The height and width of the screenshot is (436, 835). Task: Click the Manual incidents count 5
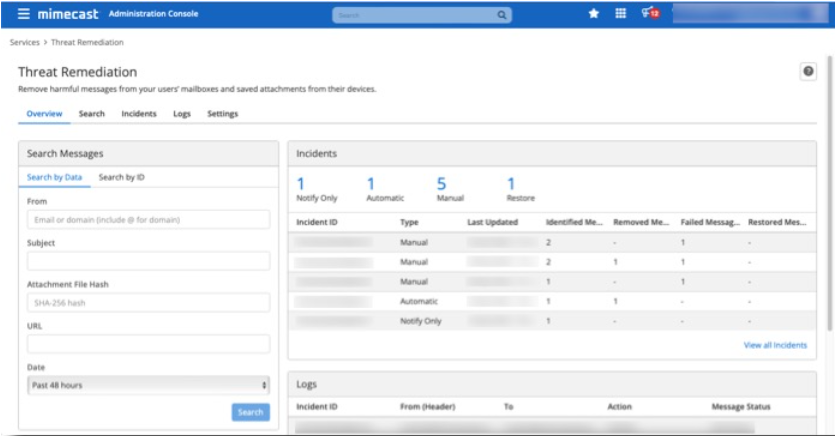(x=442, y=184)
